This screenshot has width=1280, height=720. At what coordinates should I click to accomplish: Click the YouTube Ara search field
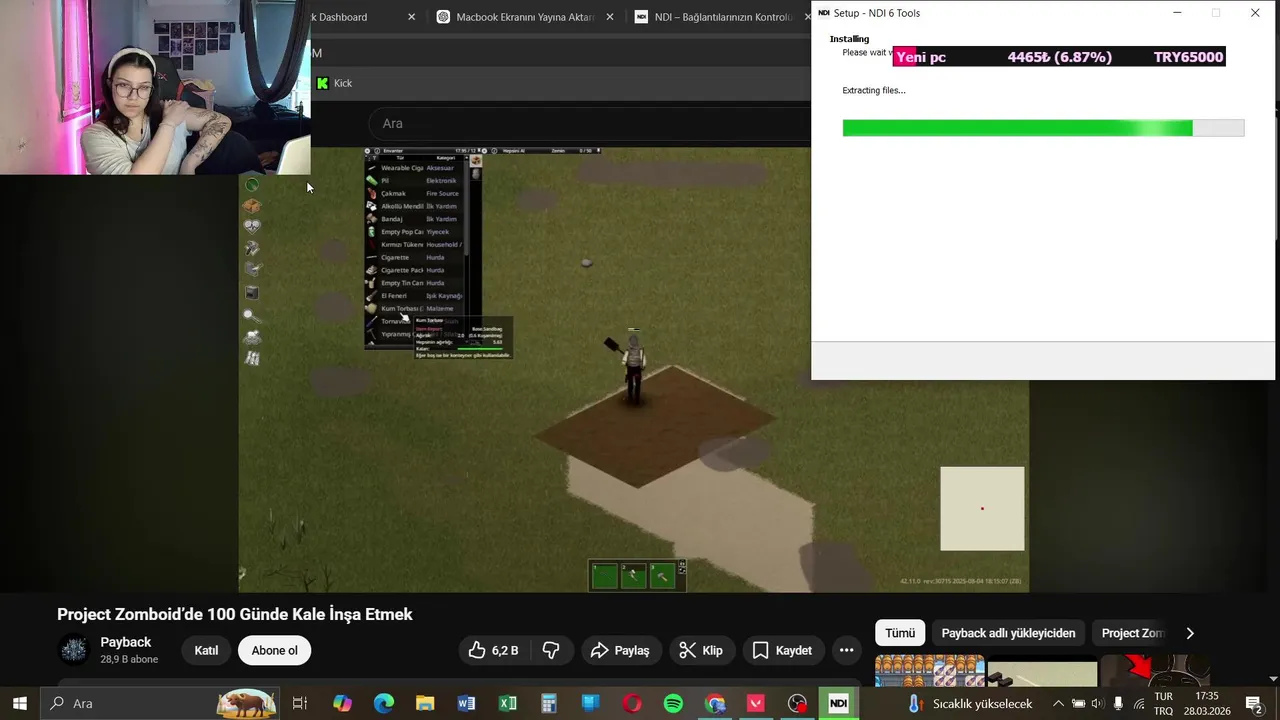[x=590, y=123]
